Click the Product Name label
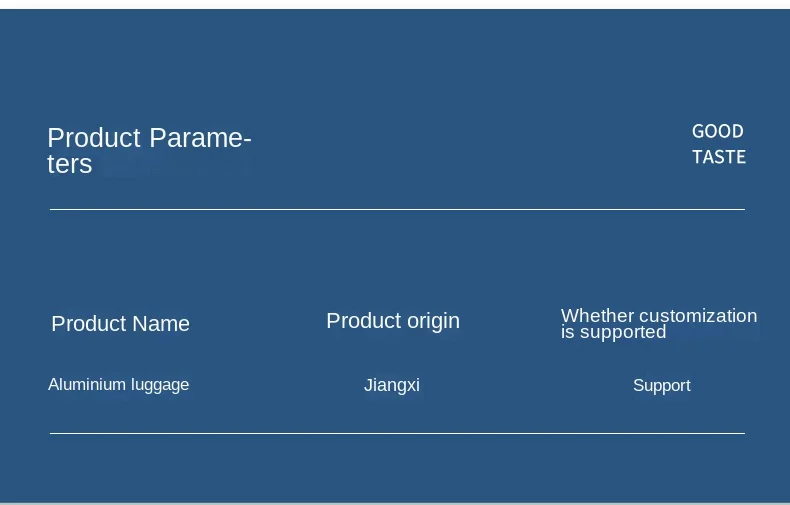This screenshot has height=505, width=790. click(x=120, y=324)
